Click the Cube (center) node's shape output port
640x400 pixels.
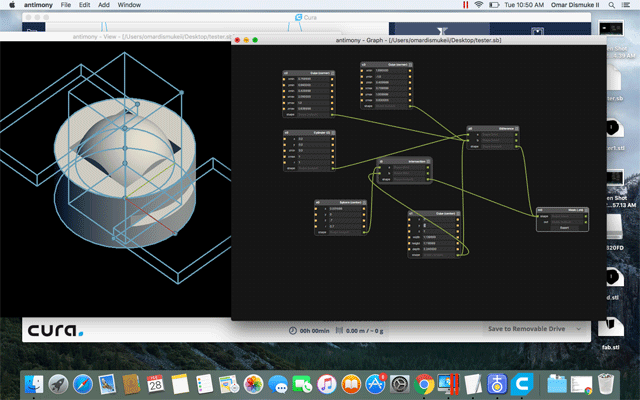[x=458, y=255]
